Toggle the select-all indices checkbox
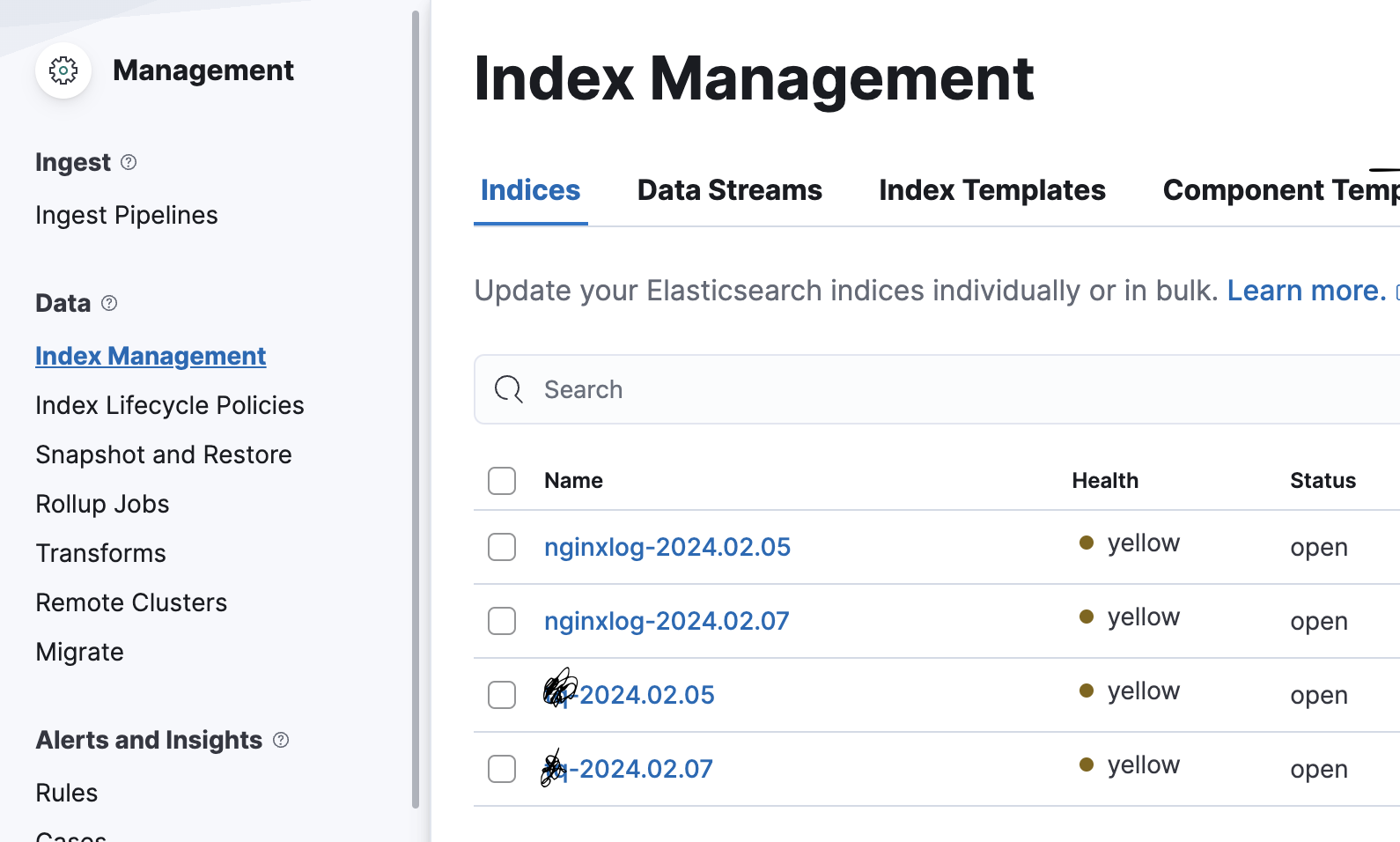The image size is (1400, 842). point(502,481)
